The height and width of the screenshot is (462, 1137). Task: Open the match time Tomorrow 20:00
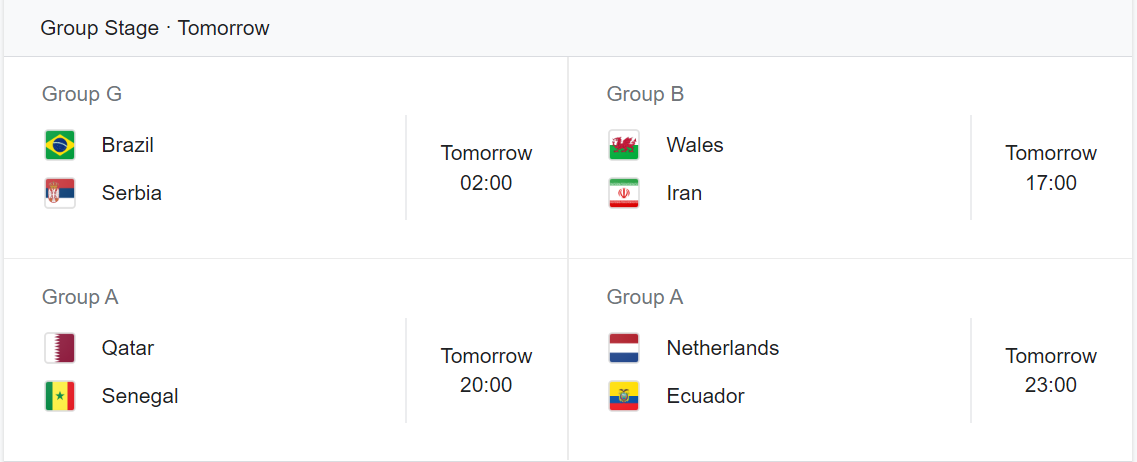pyautogui.click(x=486, y=371)
